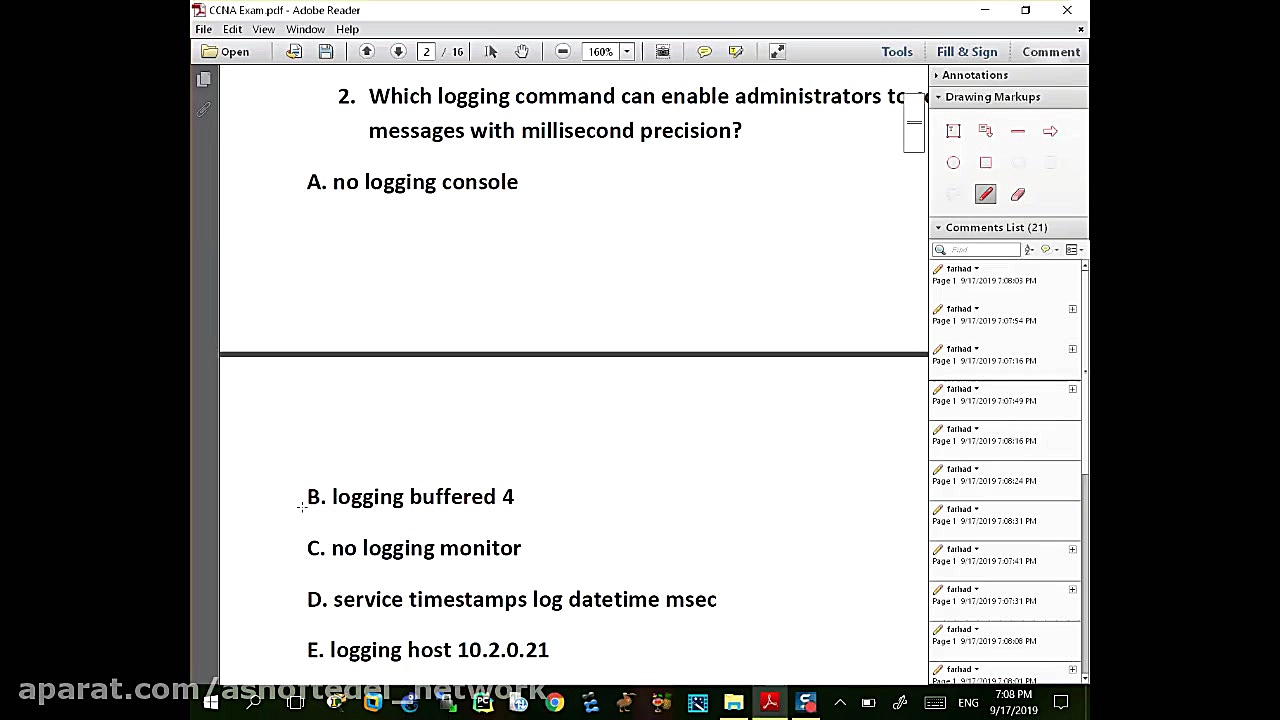Close the document with small x button

click(1080, 29)
